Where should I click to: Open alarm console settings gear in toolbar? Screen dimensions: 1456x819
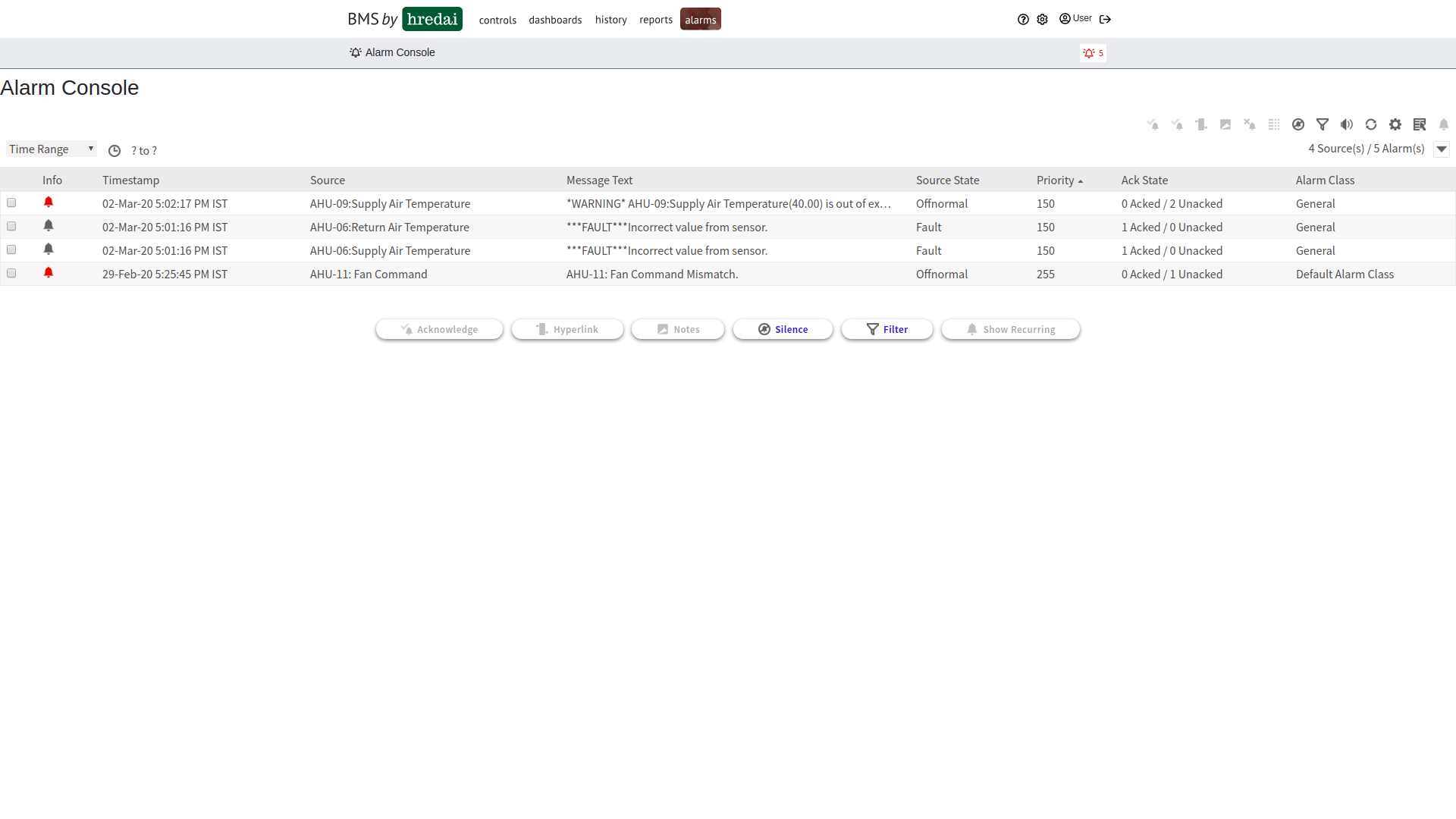(1395, 124)
